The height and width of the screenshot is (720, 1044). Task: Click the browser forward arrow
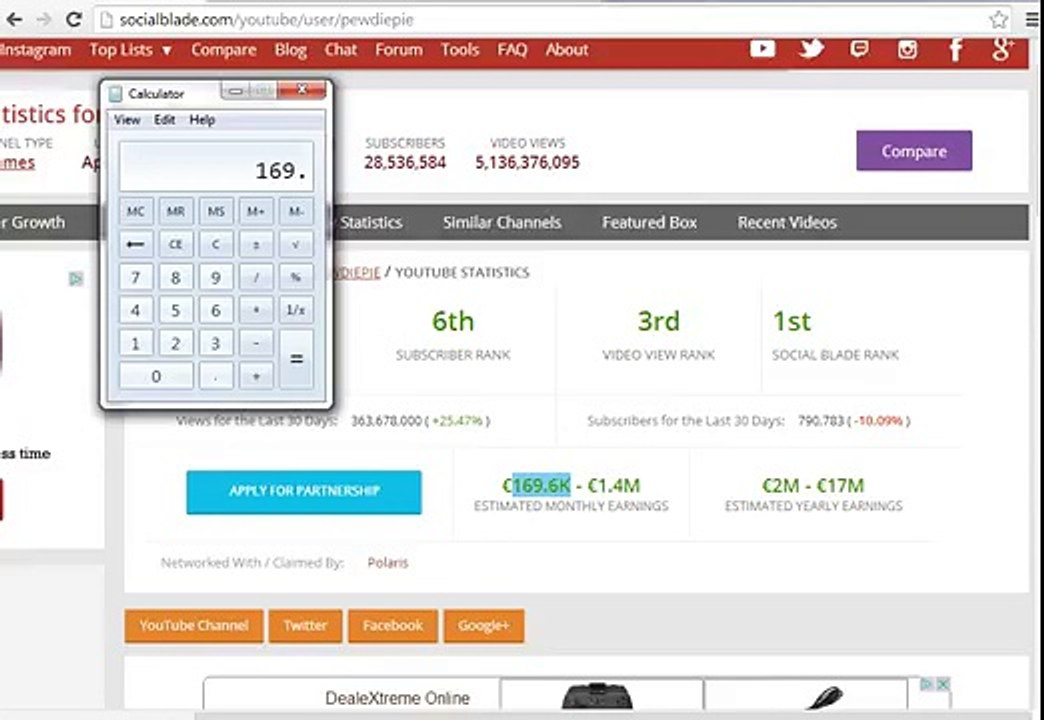[44, 19]
